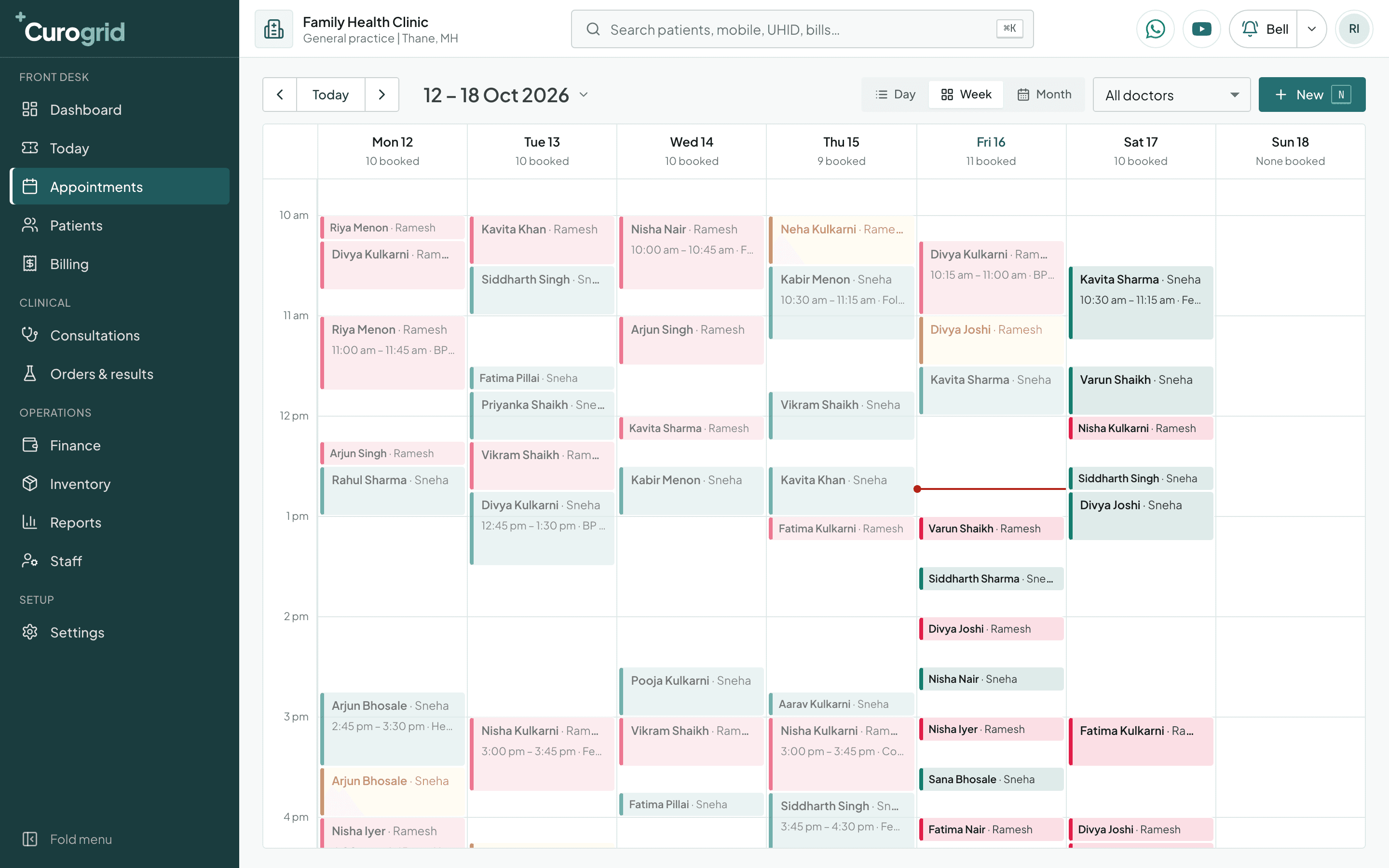Screen dimensions: 1389x868
Task: Open Kavita Khan · Ramesh on Tuesday
Action: point(542,240)
